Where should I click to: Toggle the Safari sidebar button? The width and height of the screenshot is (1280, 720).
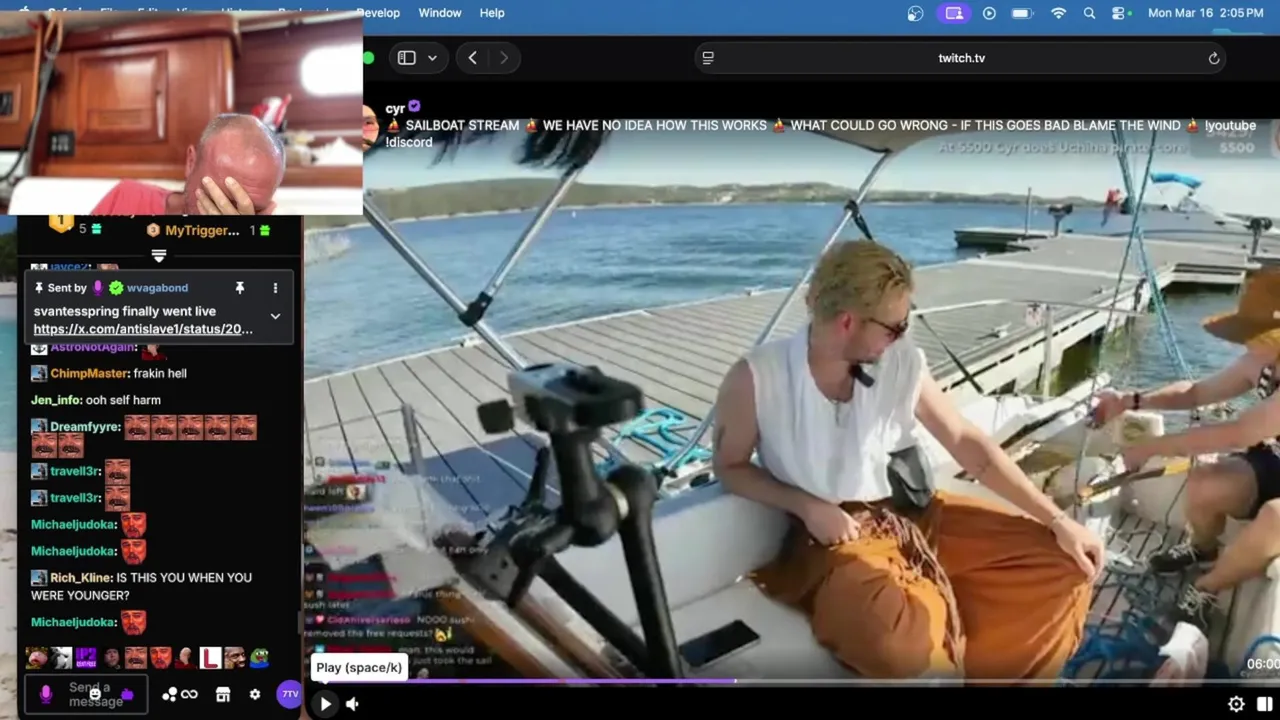(x=406, y=58)
